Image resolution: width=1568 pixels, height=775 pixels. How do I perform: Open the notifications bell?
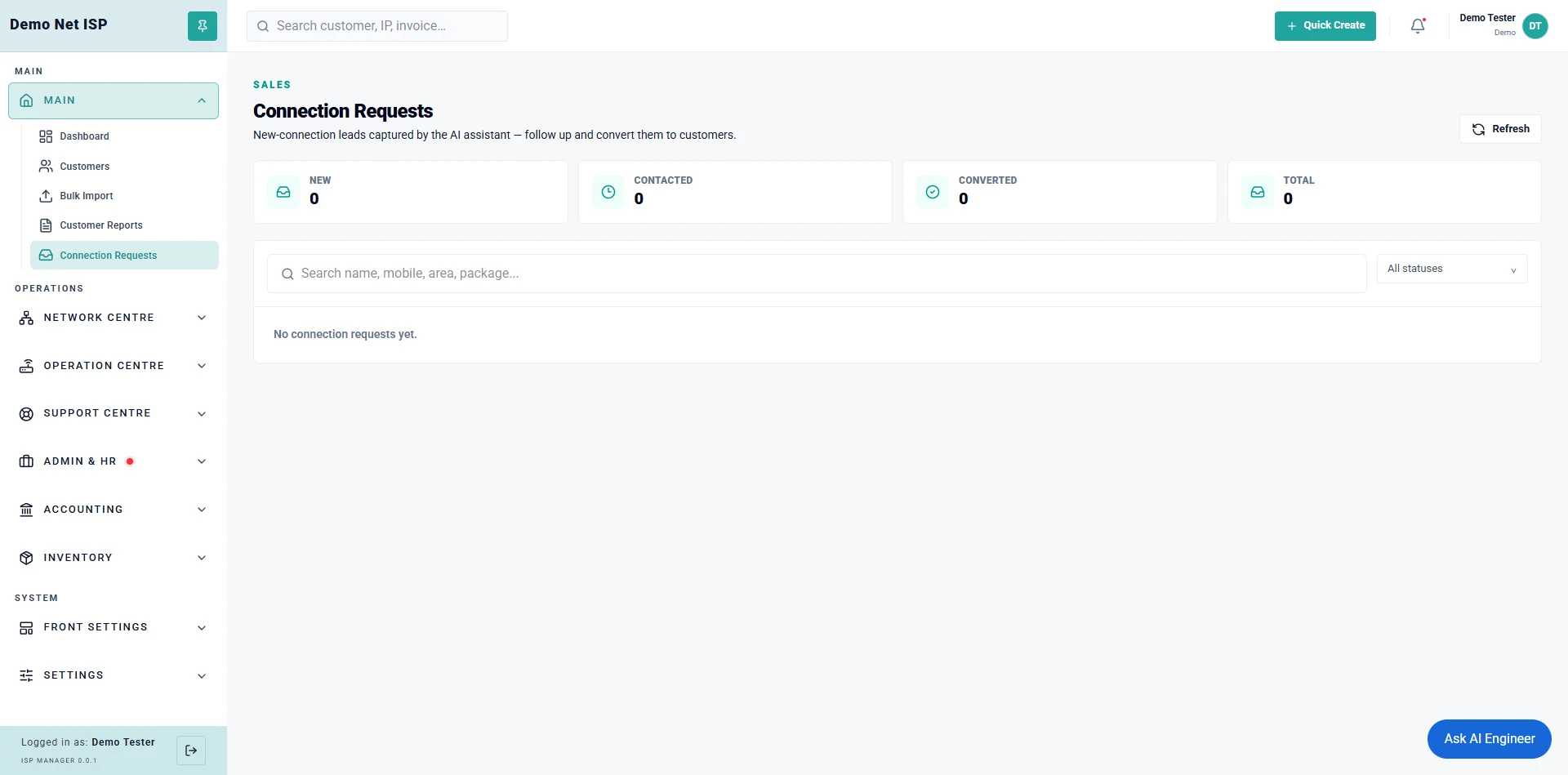coord(1418,26)
